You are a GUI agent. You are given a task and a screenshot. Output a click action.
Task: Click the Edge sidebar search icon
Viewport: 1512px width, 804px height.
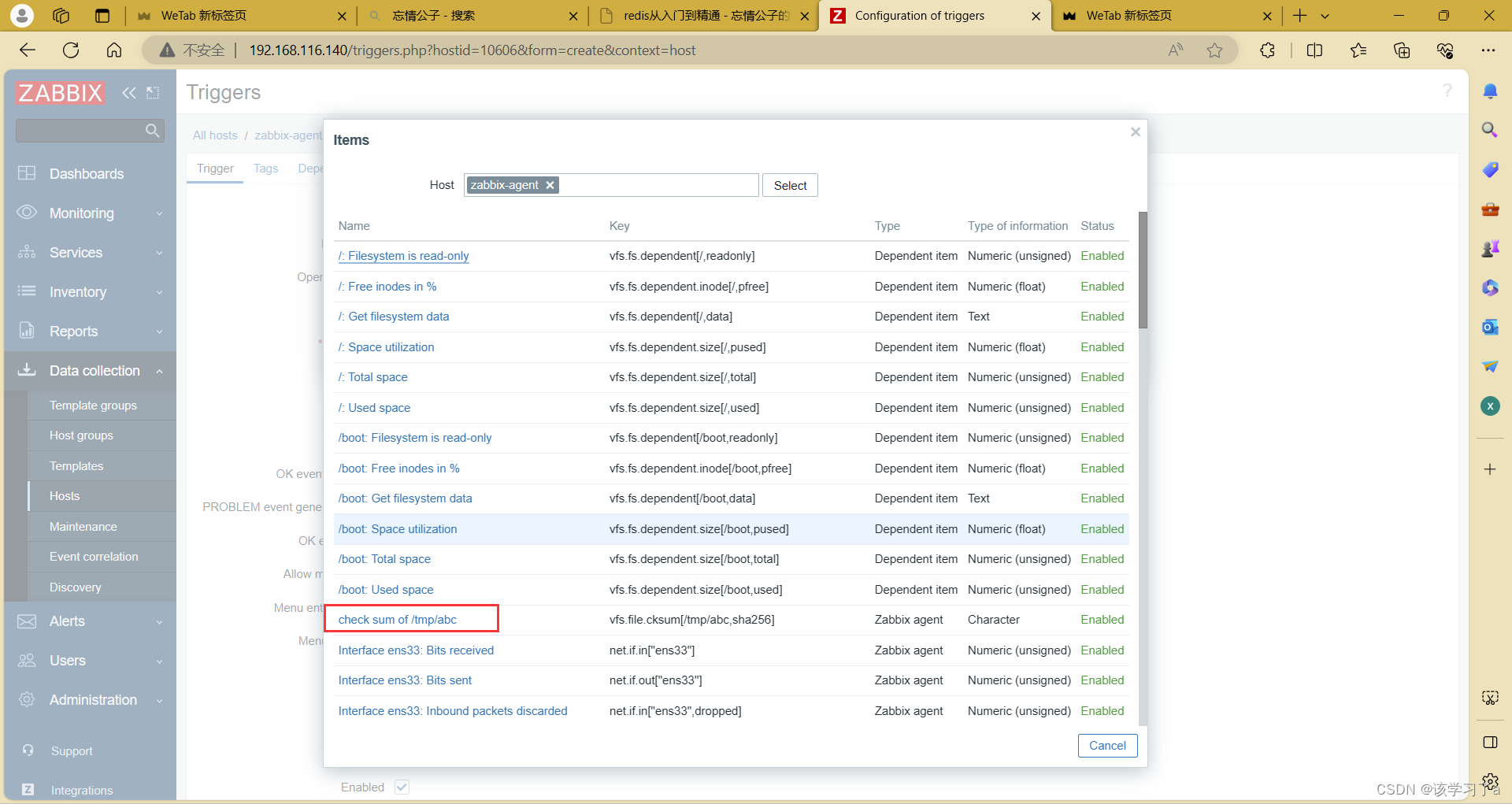coord(1490,130)
